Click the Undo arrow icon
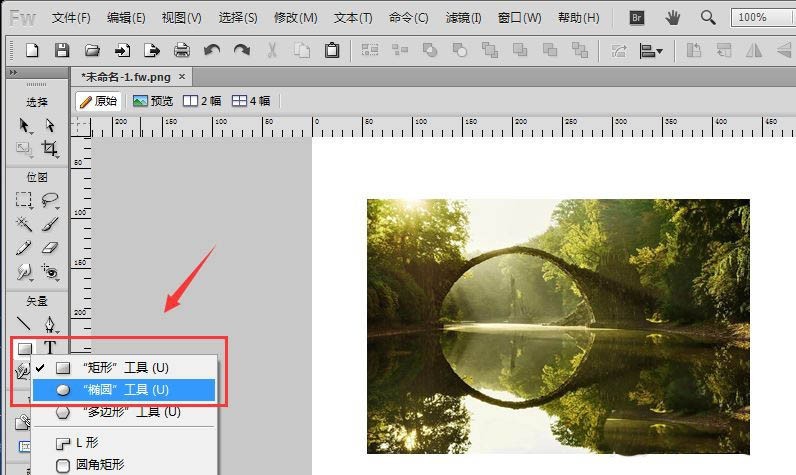The image size is (796, 475). coord(212,50)
